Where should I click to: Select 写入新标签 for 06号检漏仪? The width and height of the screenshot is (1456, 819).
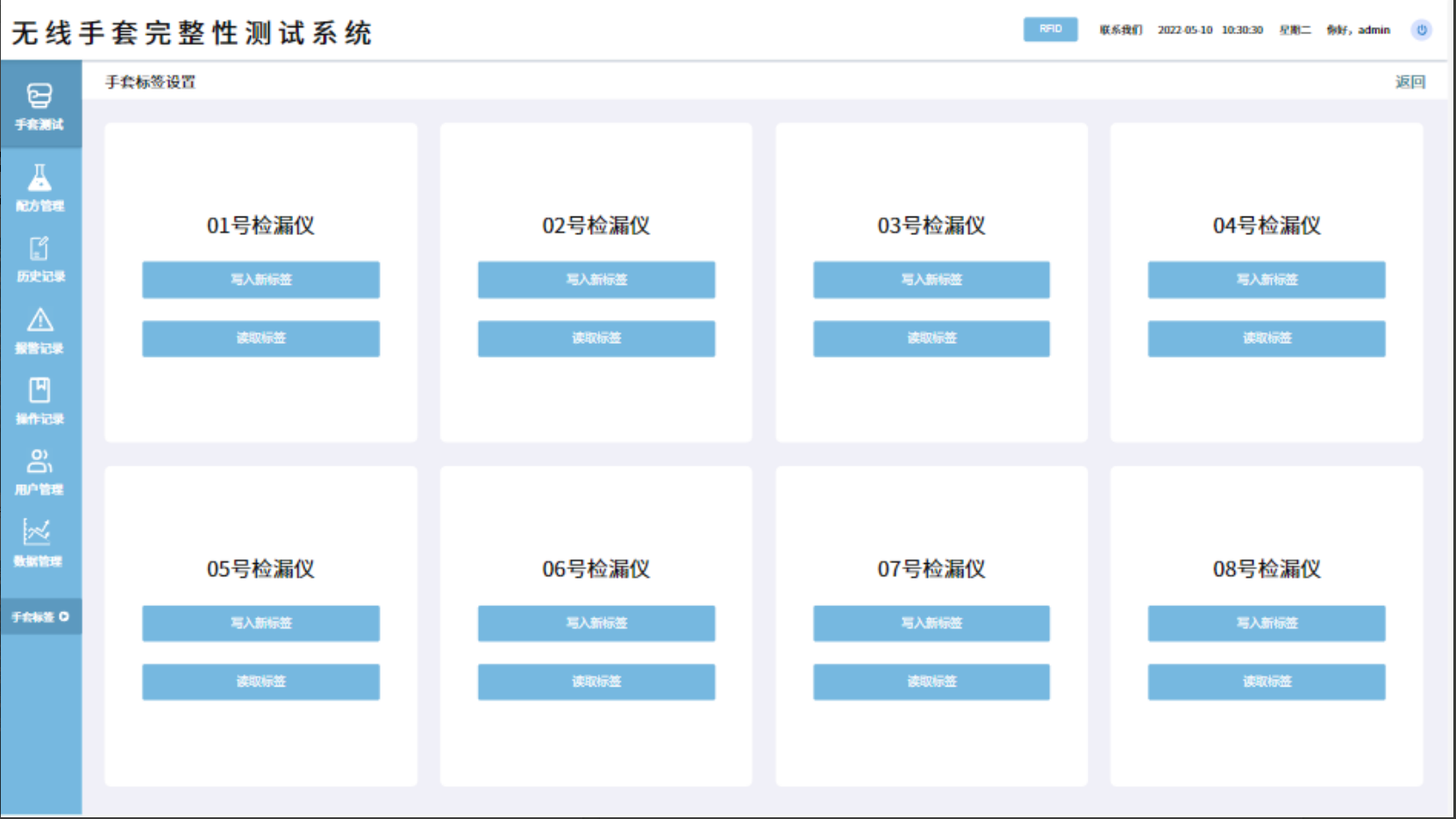tap(596, 623)
